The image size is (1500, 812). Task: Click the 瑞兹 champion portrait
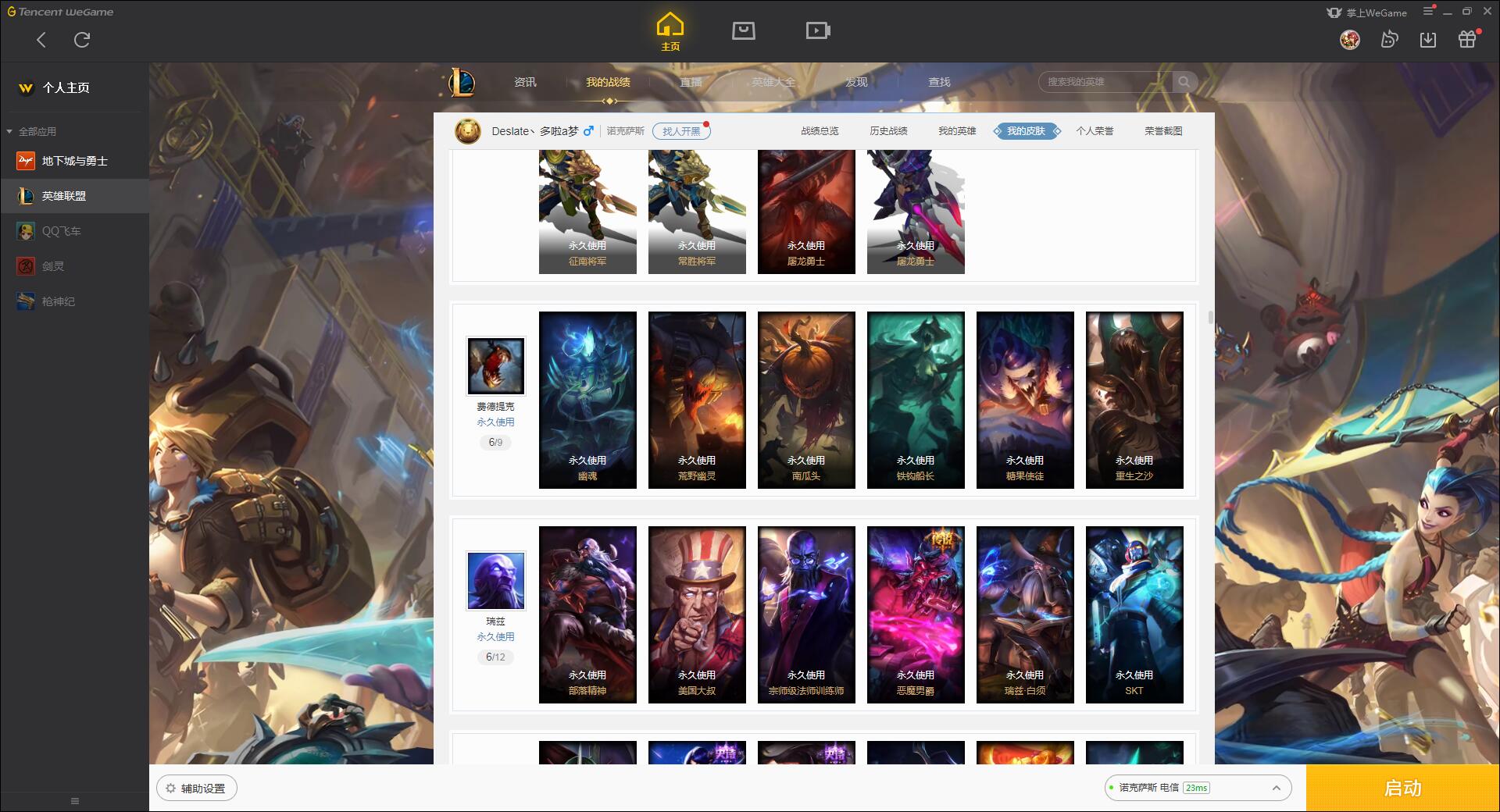pyautogui.click(x=496, y=580)
